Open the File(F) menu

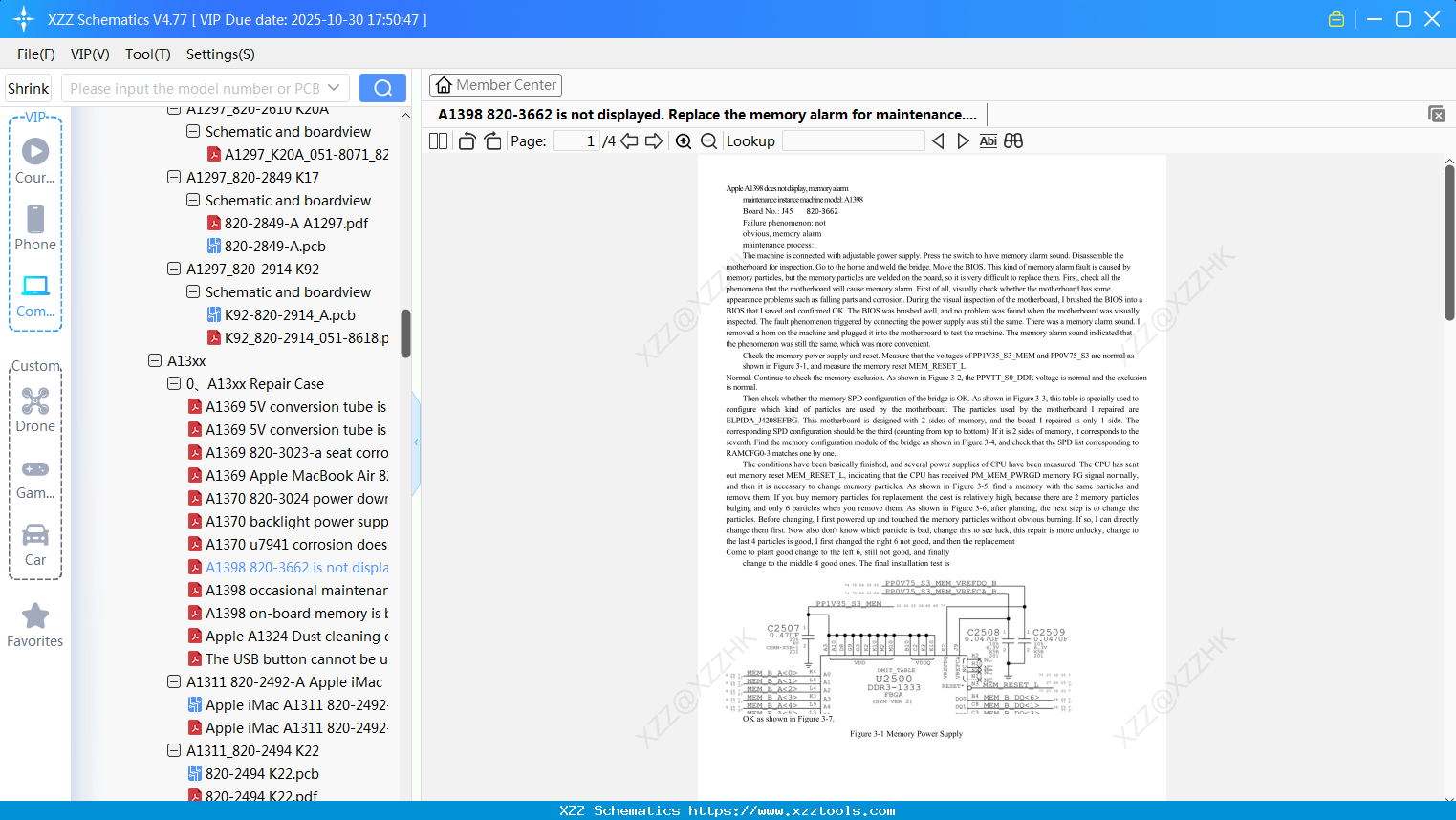click(36, 54)
